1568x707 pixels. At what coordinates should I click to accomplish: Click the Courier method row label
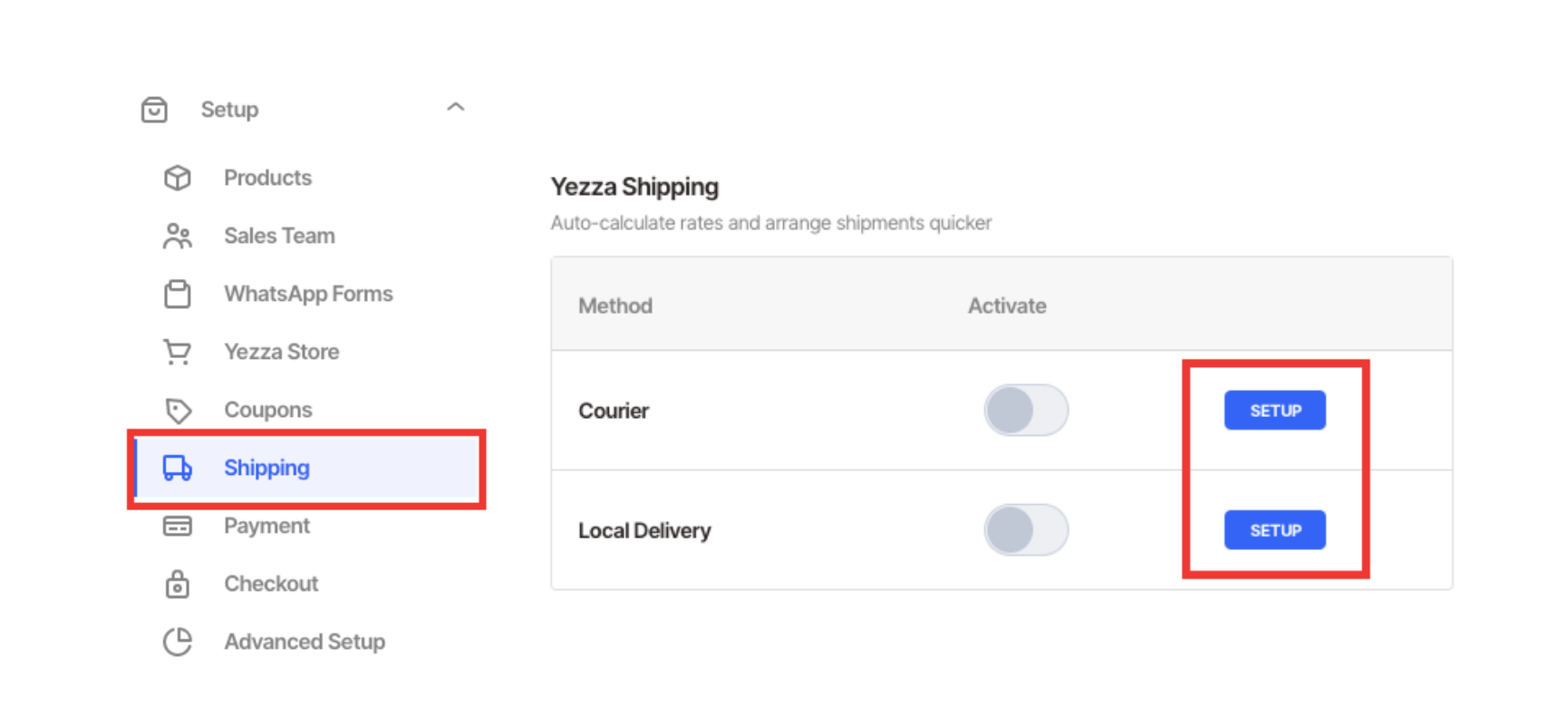point(614,411)
